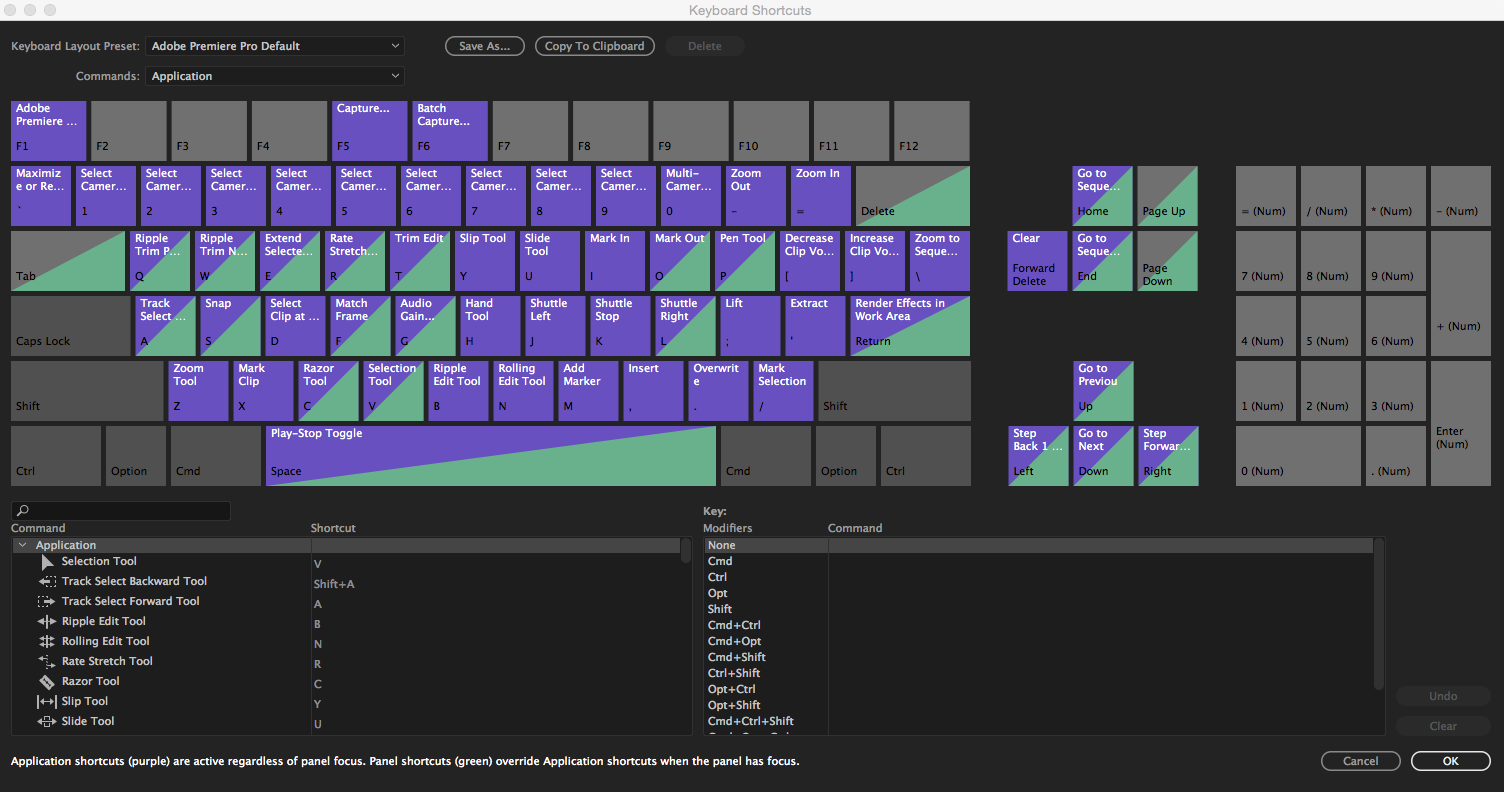Screen dimensions: 1504x792
Task: Click the U key Slide Tool
Action: pos(550,261)
